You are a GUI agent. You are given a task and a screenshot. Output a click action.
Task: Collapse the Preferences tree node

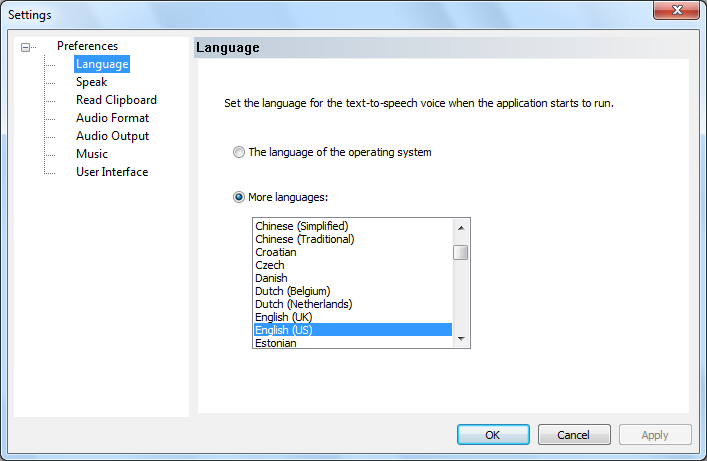pos(26,46)
